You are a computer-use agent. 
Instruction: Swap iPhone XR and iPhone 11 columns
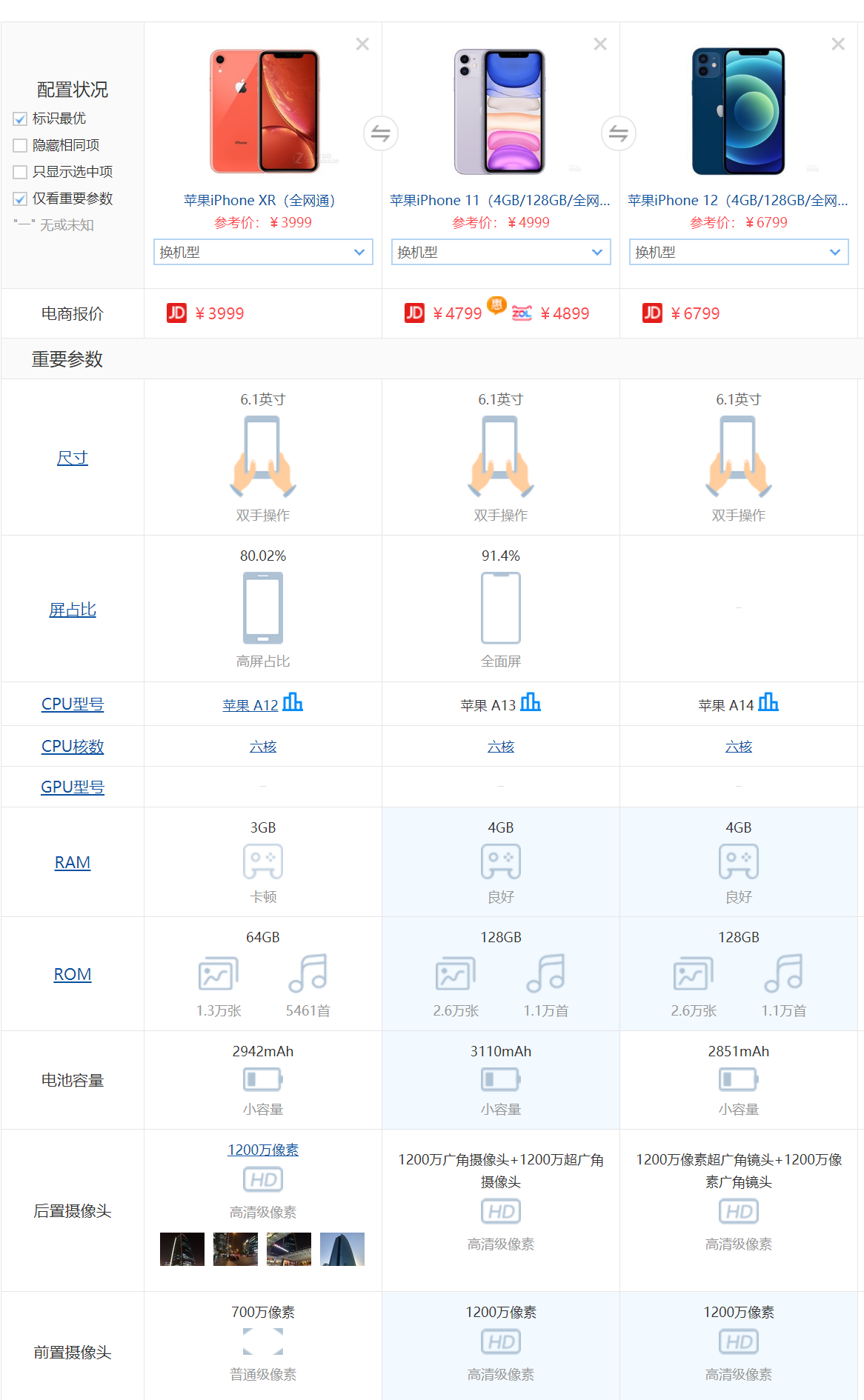pos(381,133)
